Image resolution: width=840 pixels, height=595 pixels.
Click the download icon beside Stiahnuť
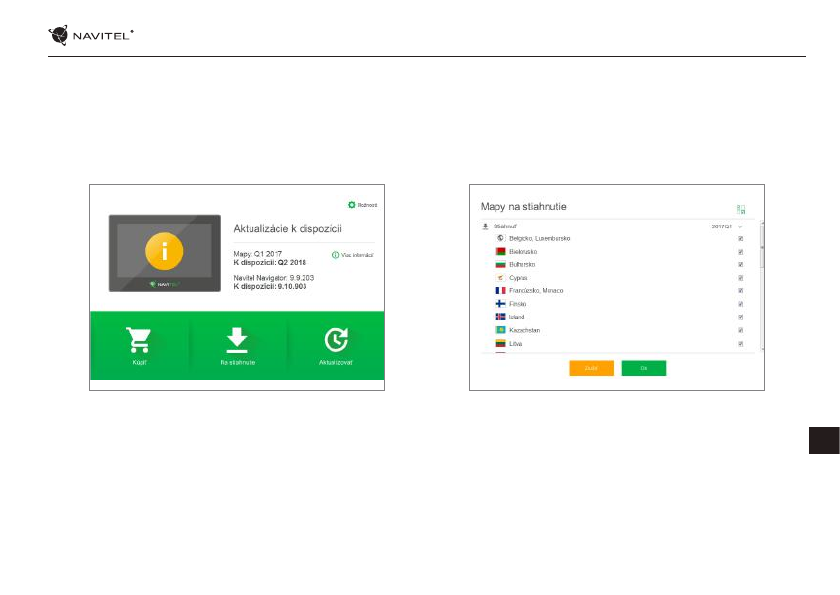485,227
